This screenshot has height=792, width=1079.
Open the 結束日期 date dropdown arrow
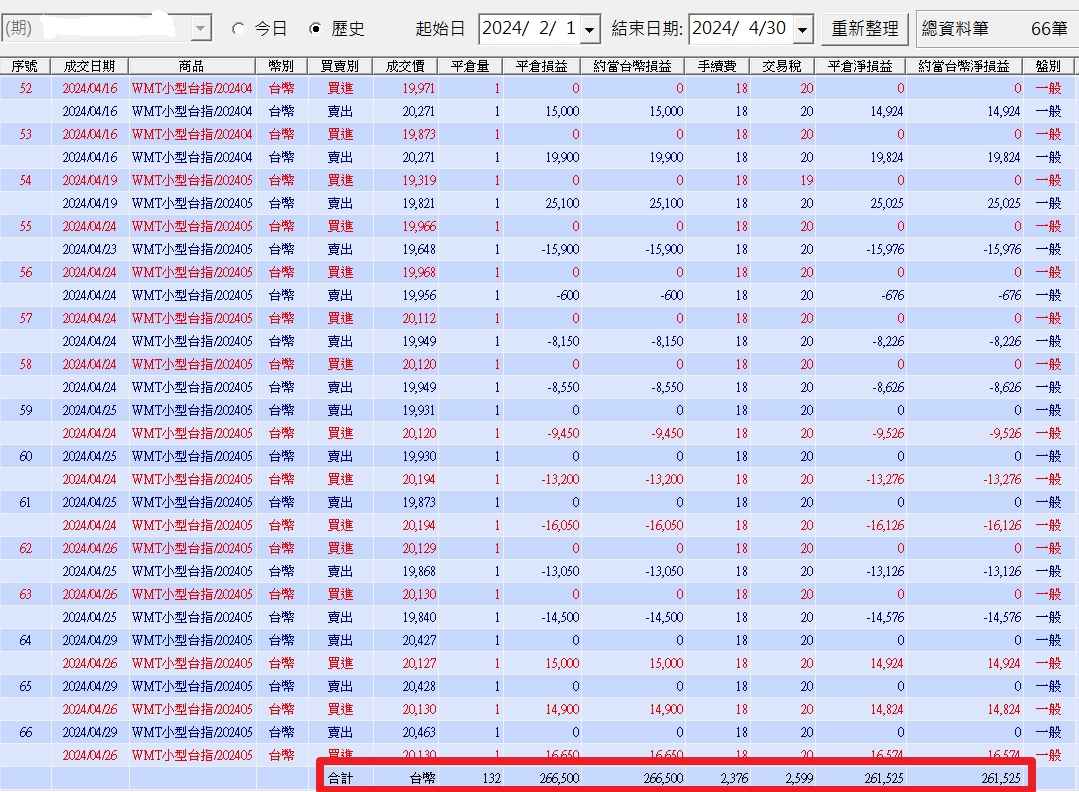[x=802, y=30]
